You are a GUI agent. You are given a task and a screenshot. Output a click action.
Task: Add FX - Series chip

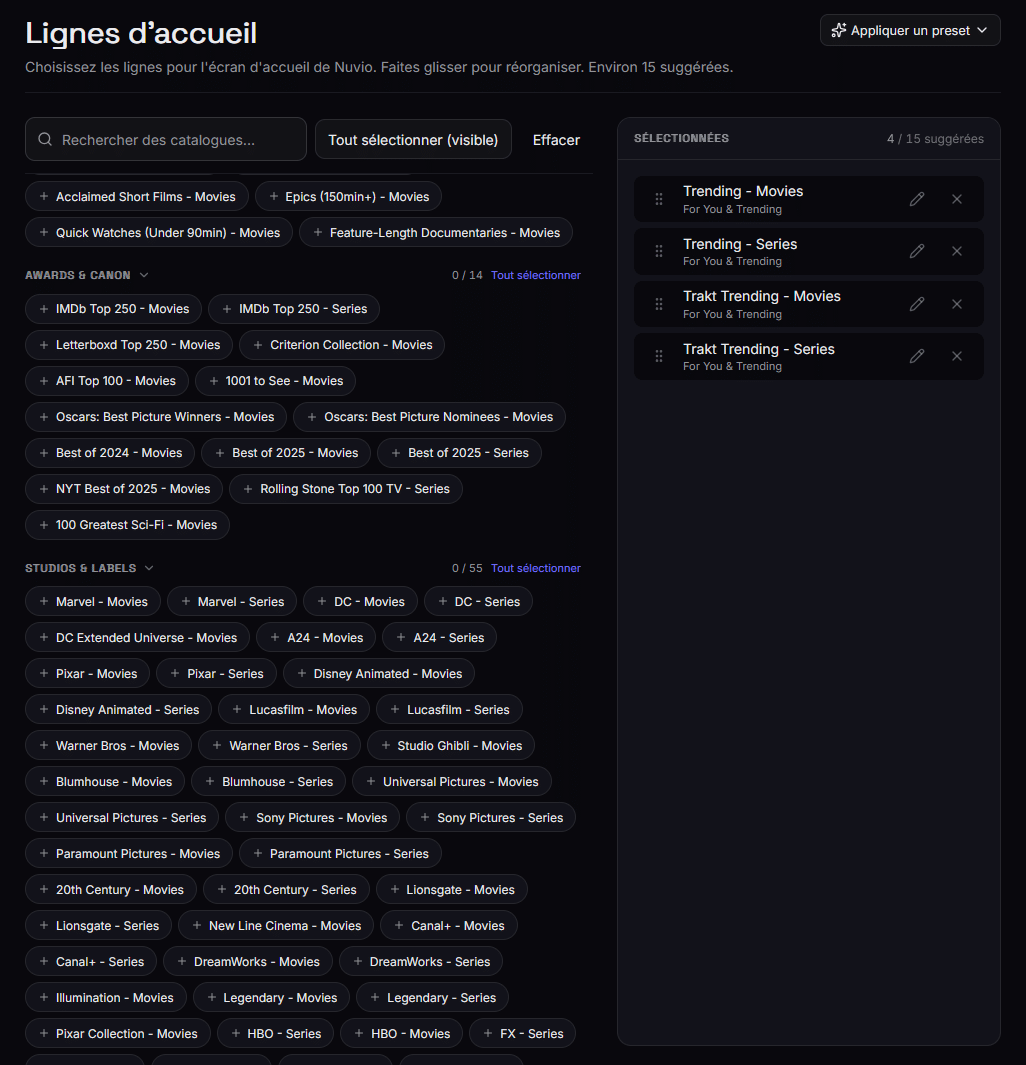[523, 1034]
